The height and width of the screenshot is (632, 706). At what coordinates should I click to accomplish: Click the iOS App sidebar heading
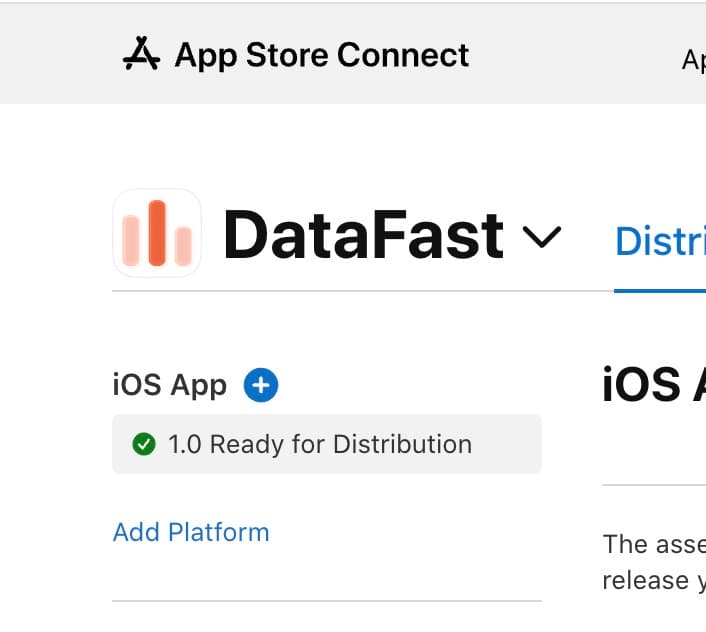(x=170, y=385)
